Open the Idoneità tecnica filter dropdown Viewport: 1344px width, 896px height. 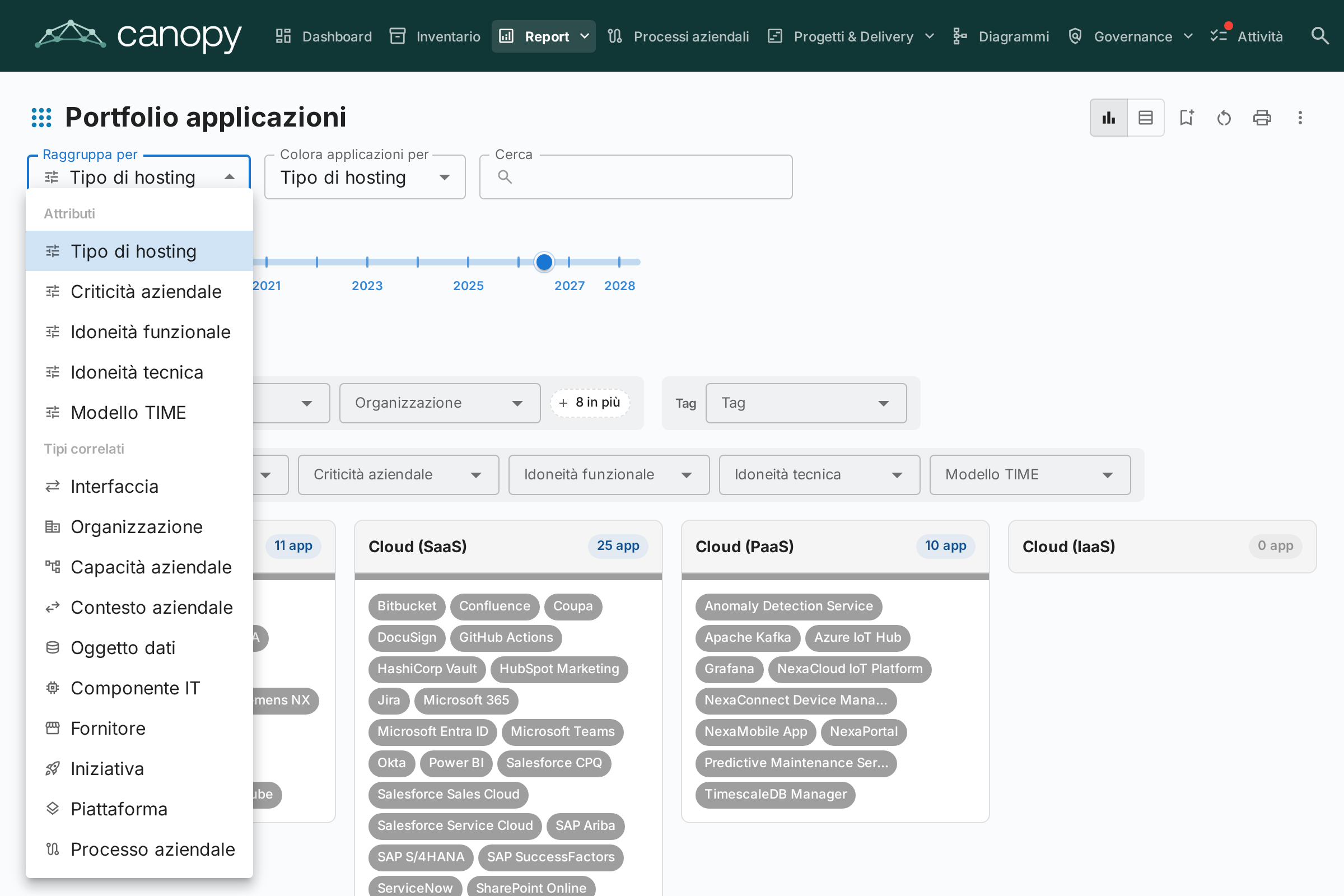[x=819, y=474]
